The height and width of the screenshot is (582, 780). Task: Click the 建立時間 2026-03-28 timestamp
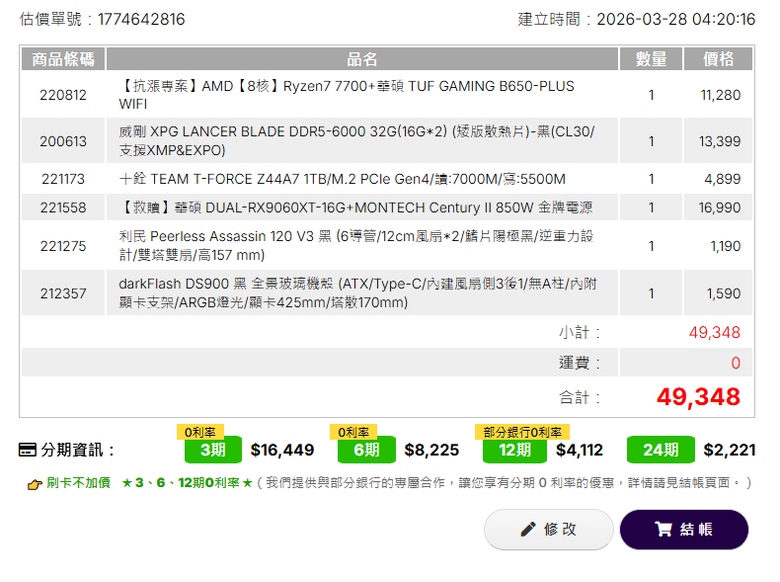point(636,19)
